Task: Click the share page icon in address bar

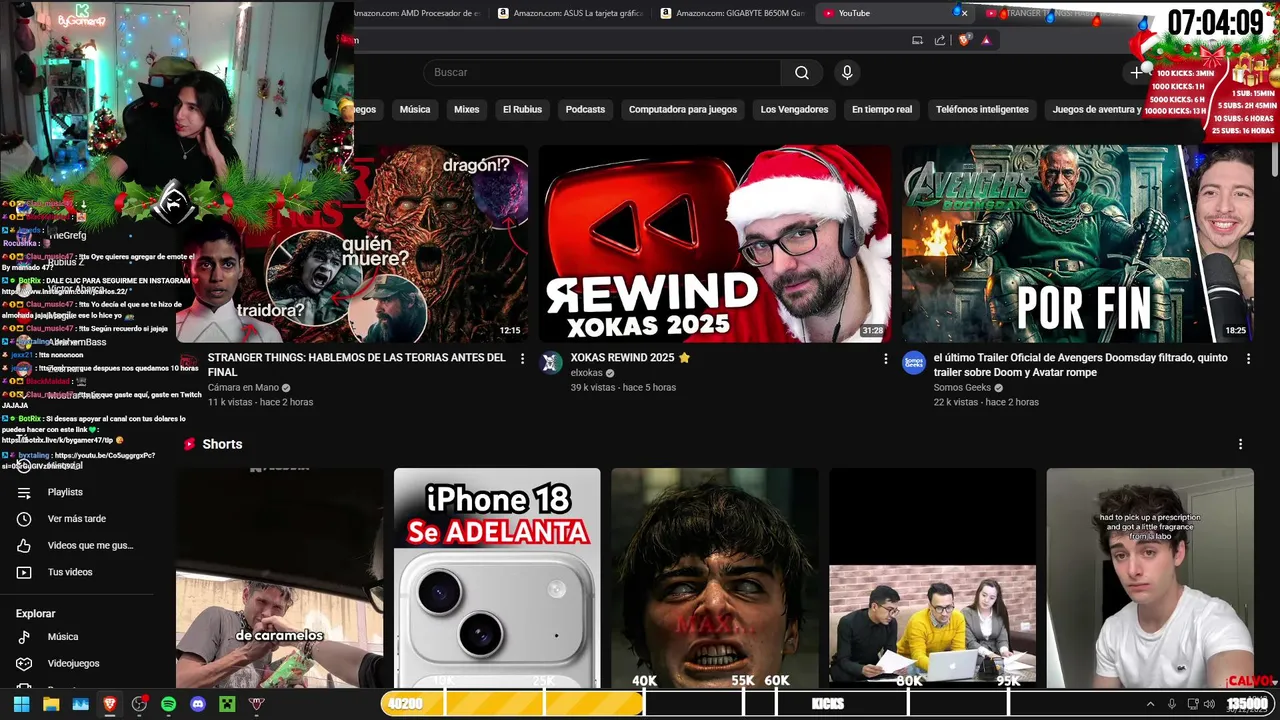Action: click(940, 40)
